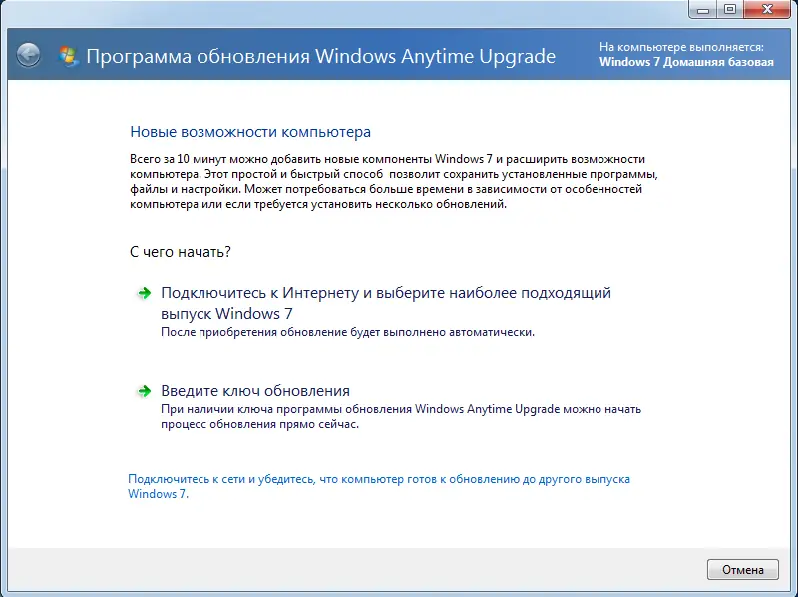This screenshot has height=597, width=798.
Task: Click the "На компьютере выполняется:" label
Action: coord(681,47)
